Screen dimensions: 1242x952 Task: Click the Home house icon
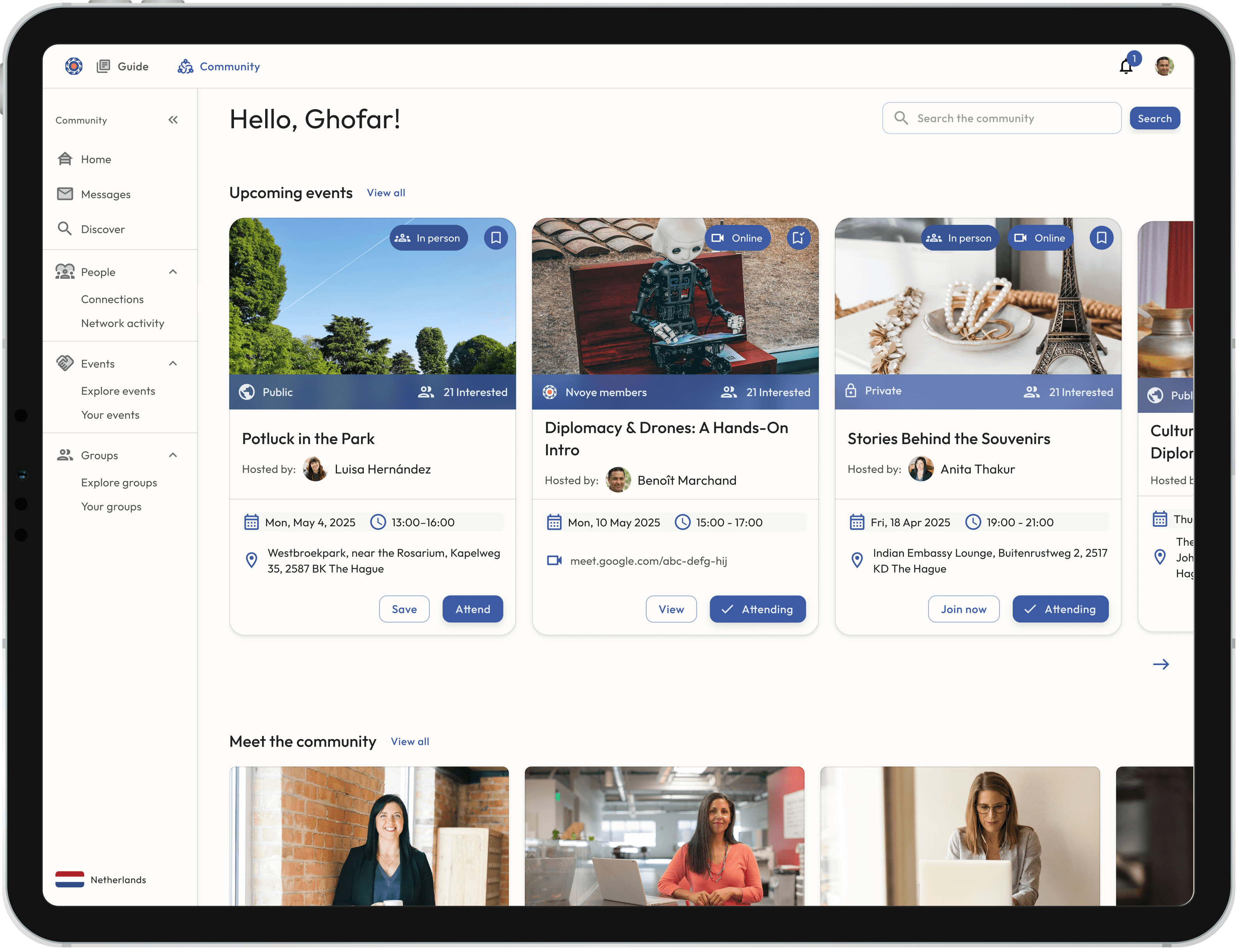65,159
